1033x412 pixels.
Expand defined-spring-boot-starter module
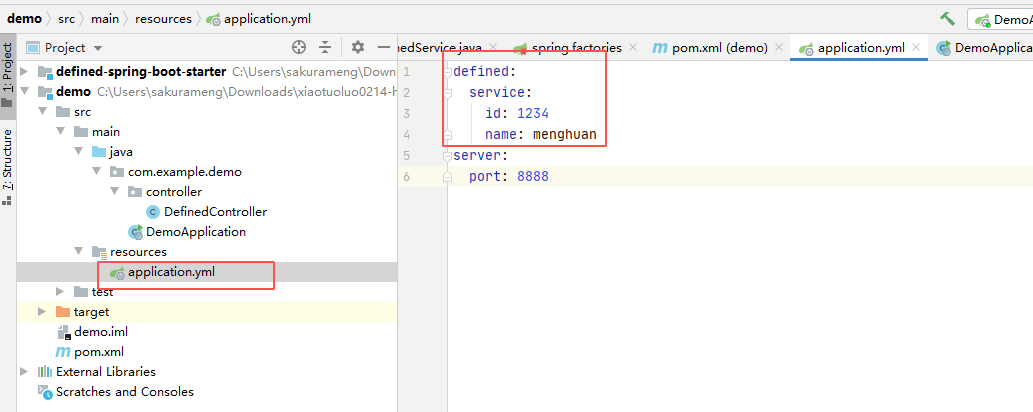[24, 71]
